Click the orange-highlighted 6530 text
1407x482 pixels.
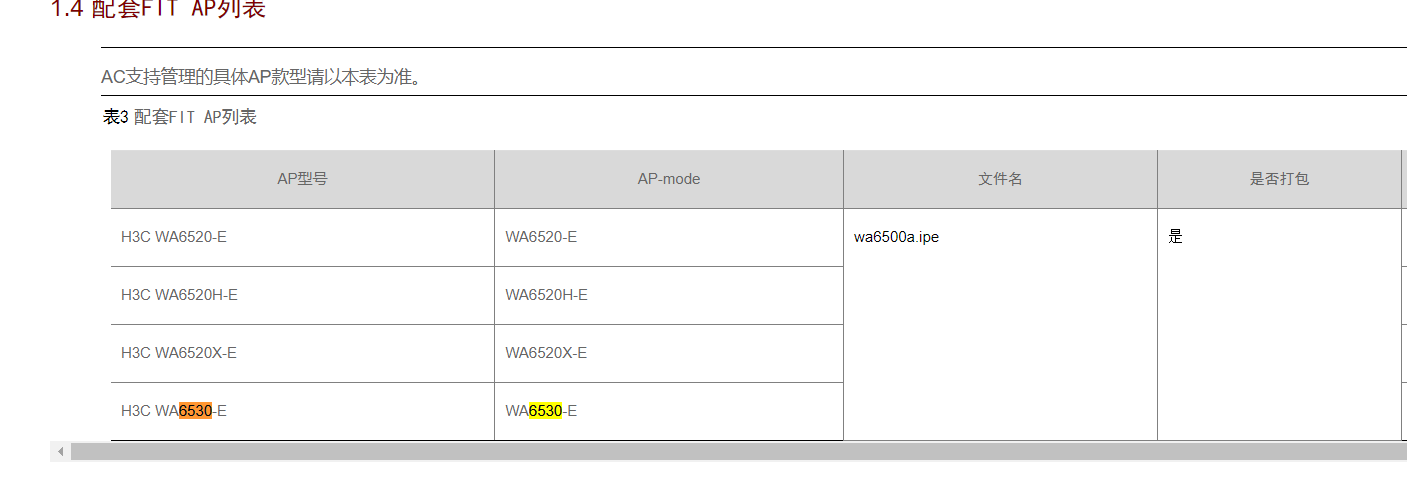195,411
